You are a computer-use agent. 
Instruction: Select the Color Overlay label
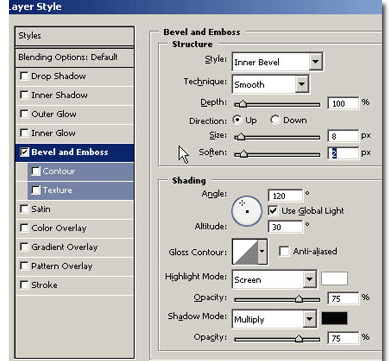59,228
